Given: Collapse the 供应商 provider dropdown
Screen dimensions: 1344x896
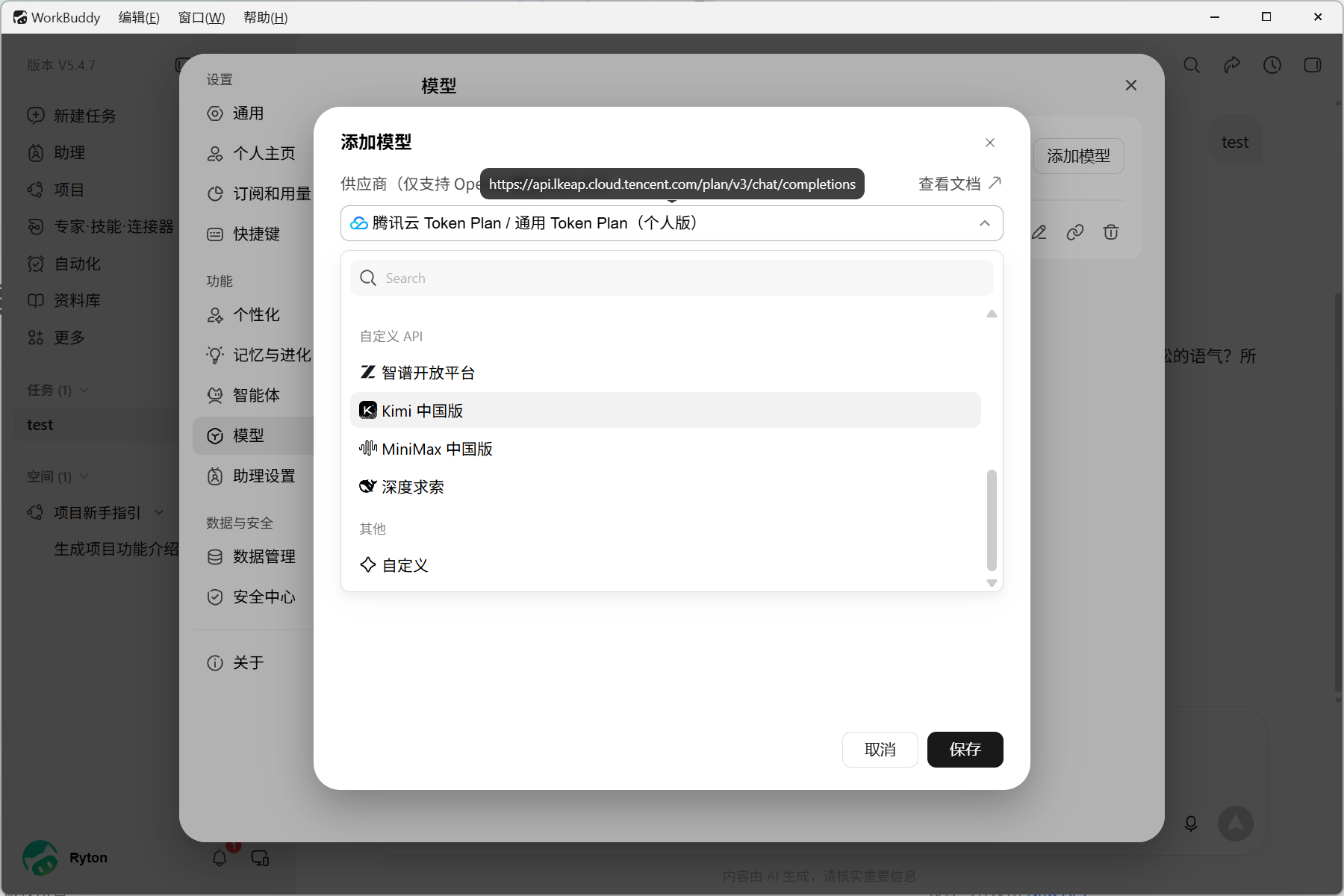Looking at the screenshot, I should (985, 223).
